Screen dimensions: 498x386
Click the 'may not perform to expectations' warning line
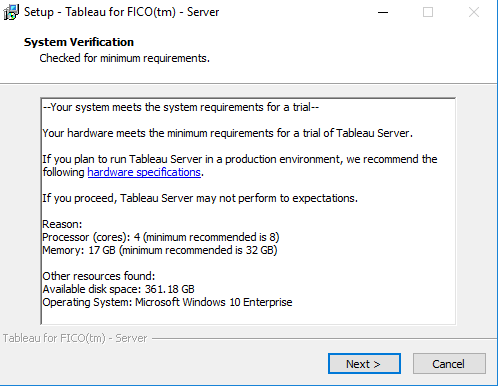(x=200, y=198)
